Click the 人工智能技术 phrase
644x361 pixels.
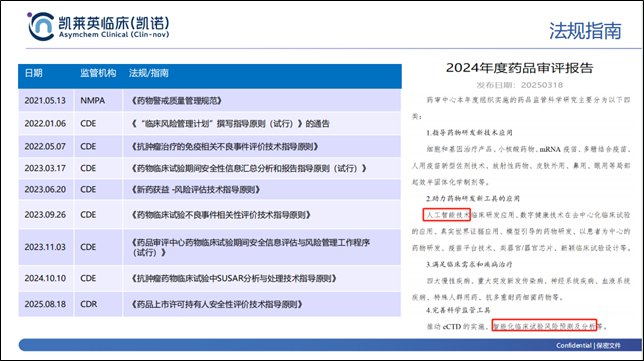click(447, 215)
